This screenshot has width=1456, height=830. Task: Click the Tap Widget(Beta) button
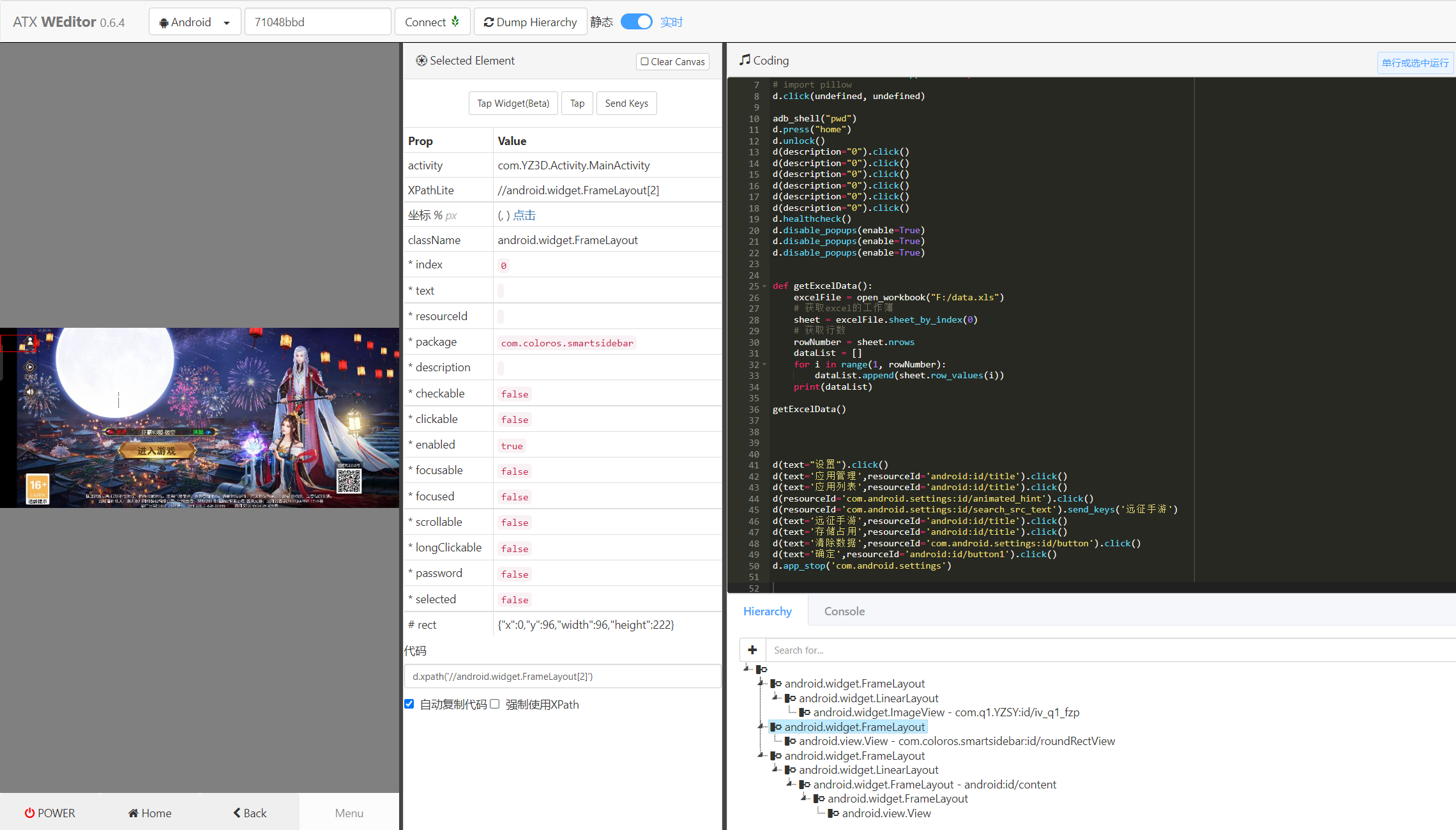[x=512, y=103]
